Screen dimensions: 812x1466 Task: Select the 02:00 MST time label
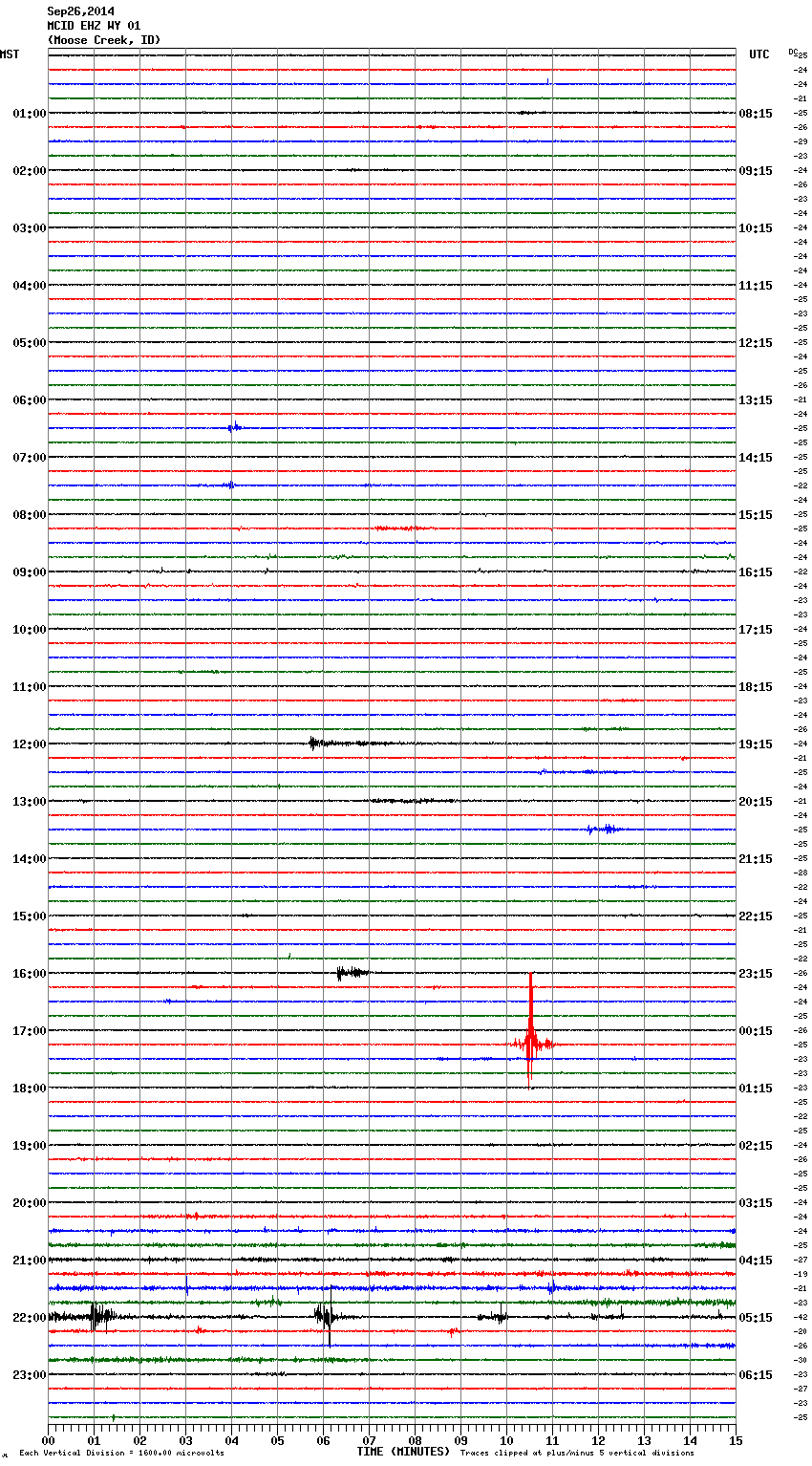click(x=30, y=171)
